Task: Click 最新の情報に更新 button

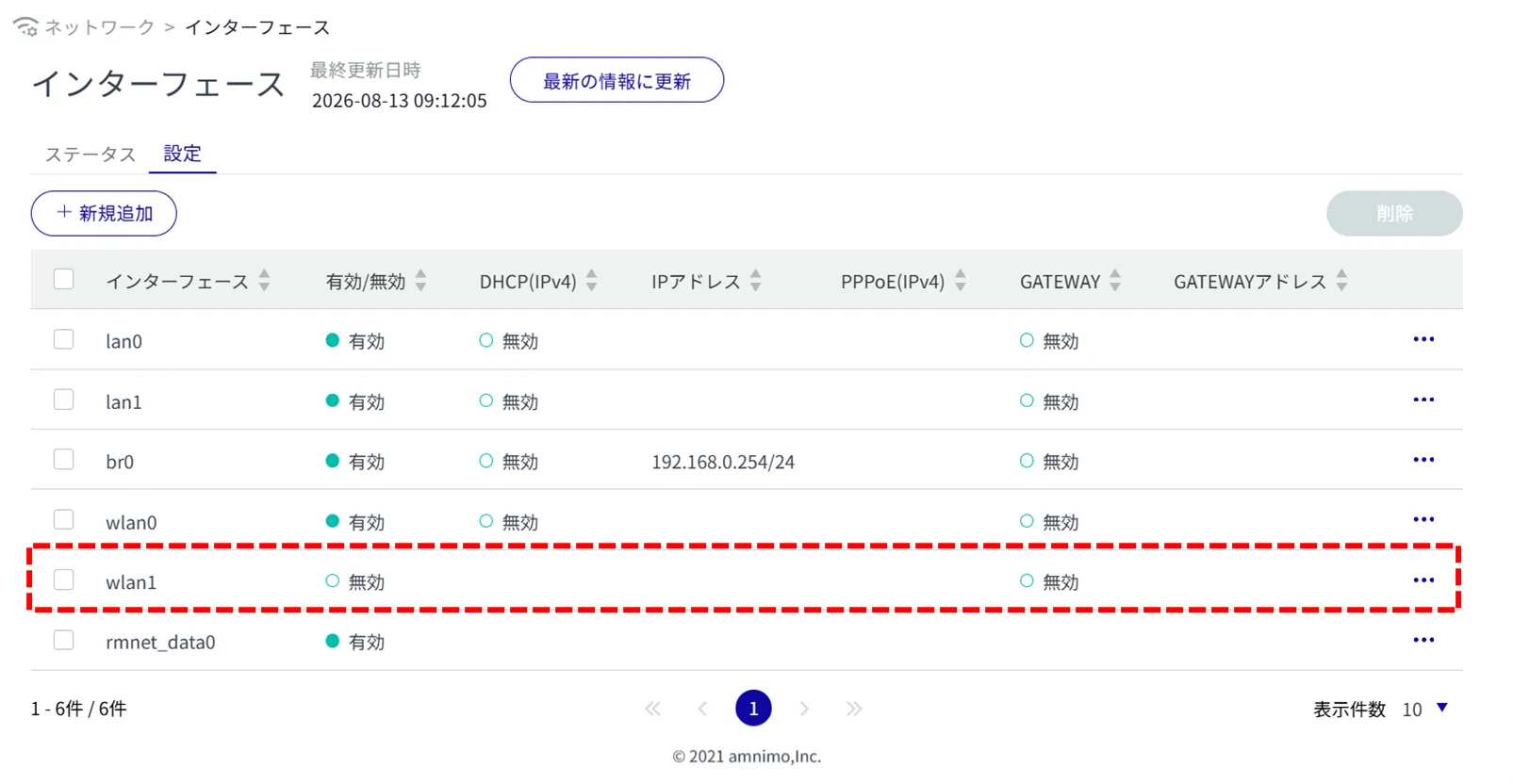Action: point(617,80)
